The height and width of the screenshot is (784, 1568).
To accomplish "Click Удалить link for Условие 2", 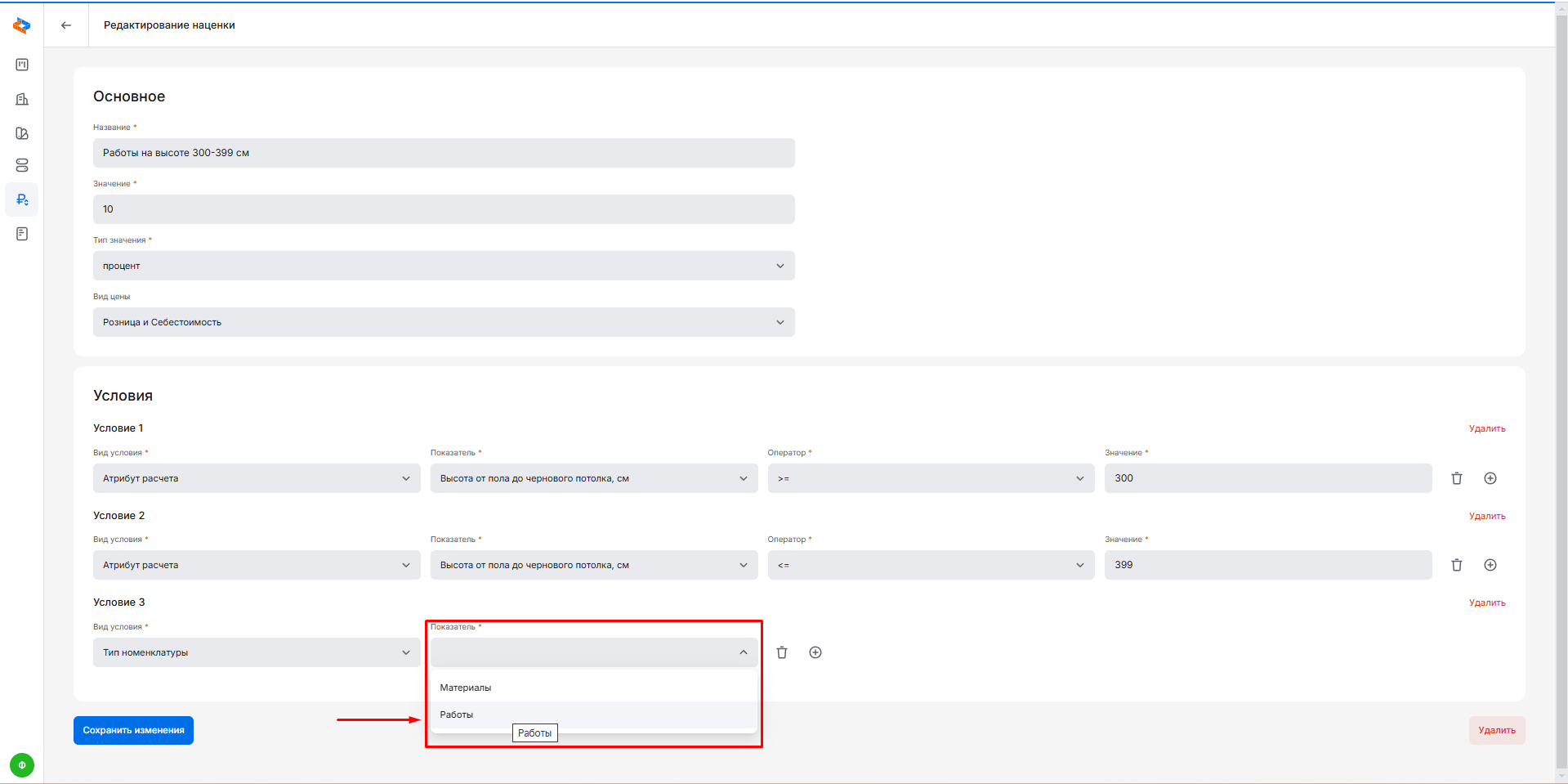I will click(x=1486, y=516).
